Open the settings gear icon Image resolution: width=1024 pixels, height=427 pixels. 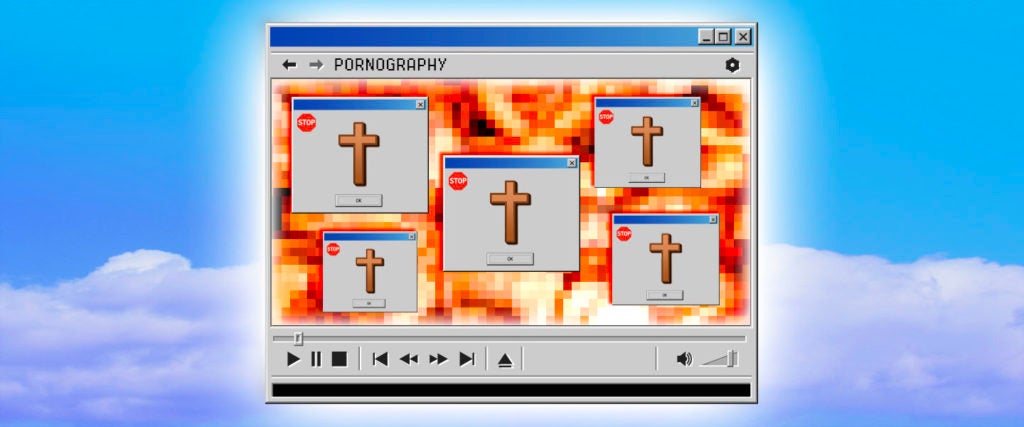(x=732, y=65)
